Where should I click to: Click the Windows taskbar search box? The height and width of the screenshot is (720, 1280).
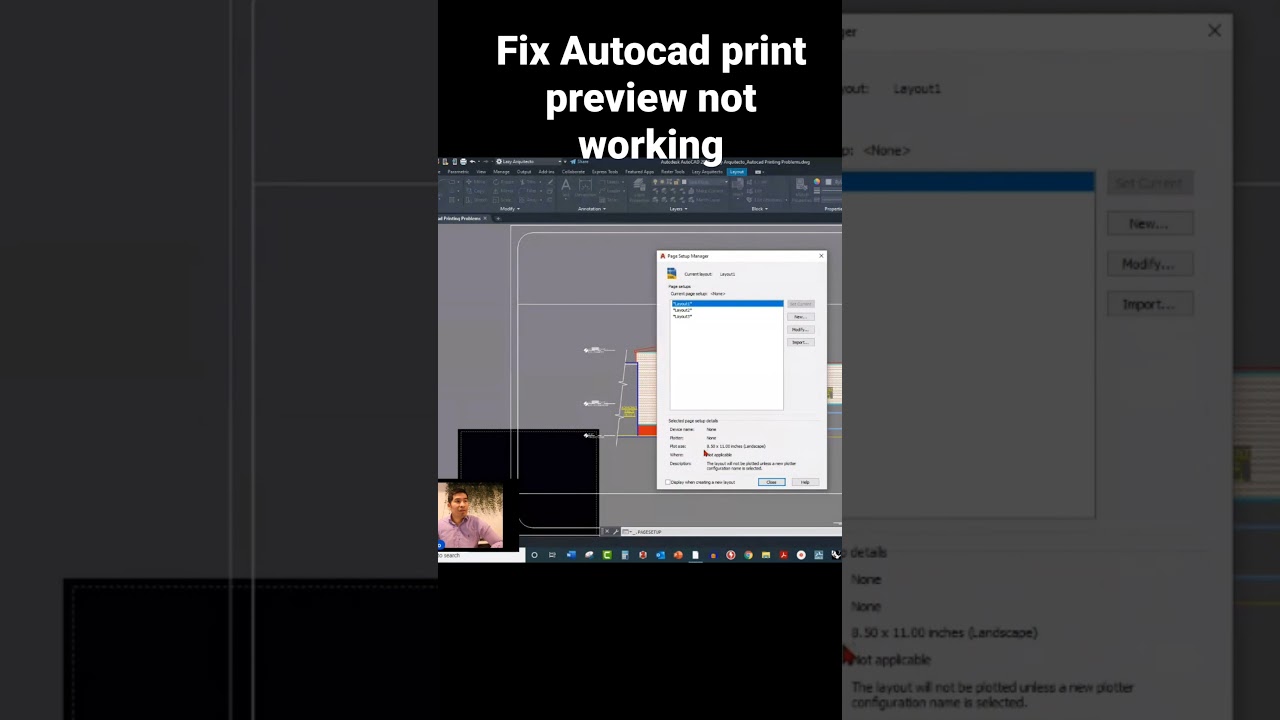[x=481, y=555]
